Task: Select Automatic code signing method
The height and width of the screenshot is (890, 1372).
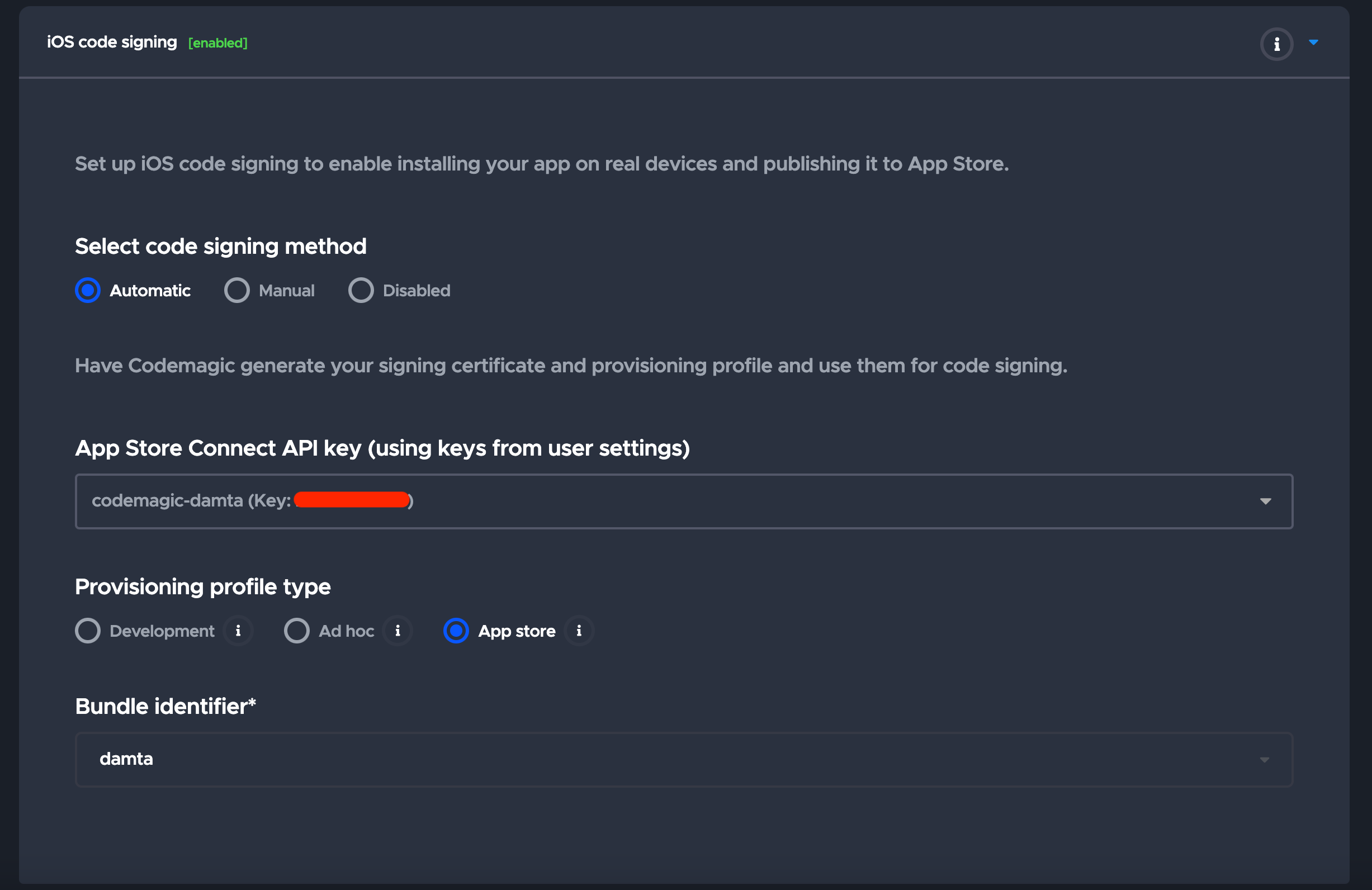Action: tap(88, 291)
